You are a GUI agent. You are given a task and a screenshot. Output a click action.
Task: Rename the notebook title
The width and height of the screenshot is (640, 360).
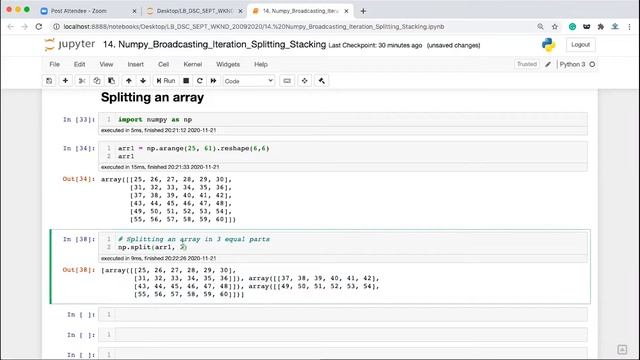click(214, 44)
